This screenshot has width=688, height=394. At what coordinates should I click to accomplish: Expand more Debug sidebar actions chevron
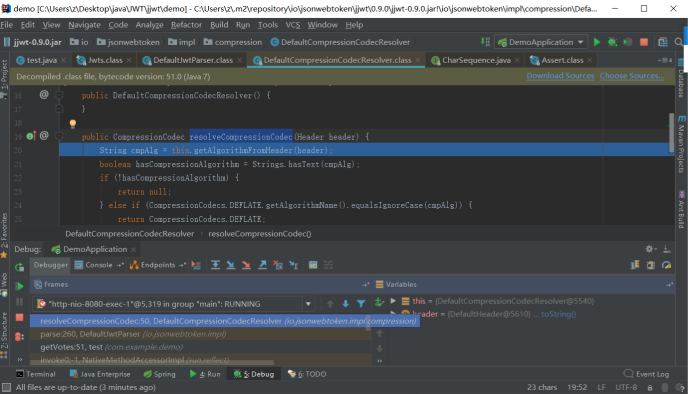tap(19, 359)
